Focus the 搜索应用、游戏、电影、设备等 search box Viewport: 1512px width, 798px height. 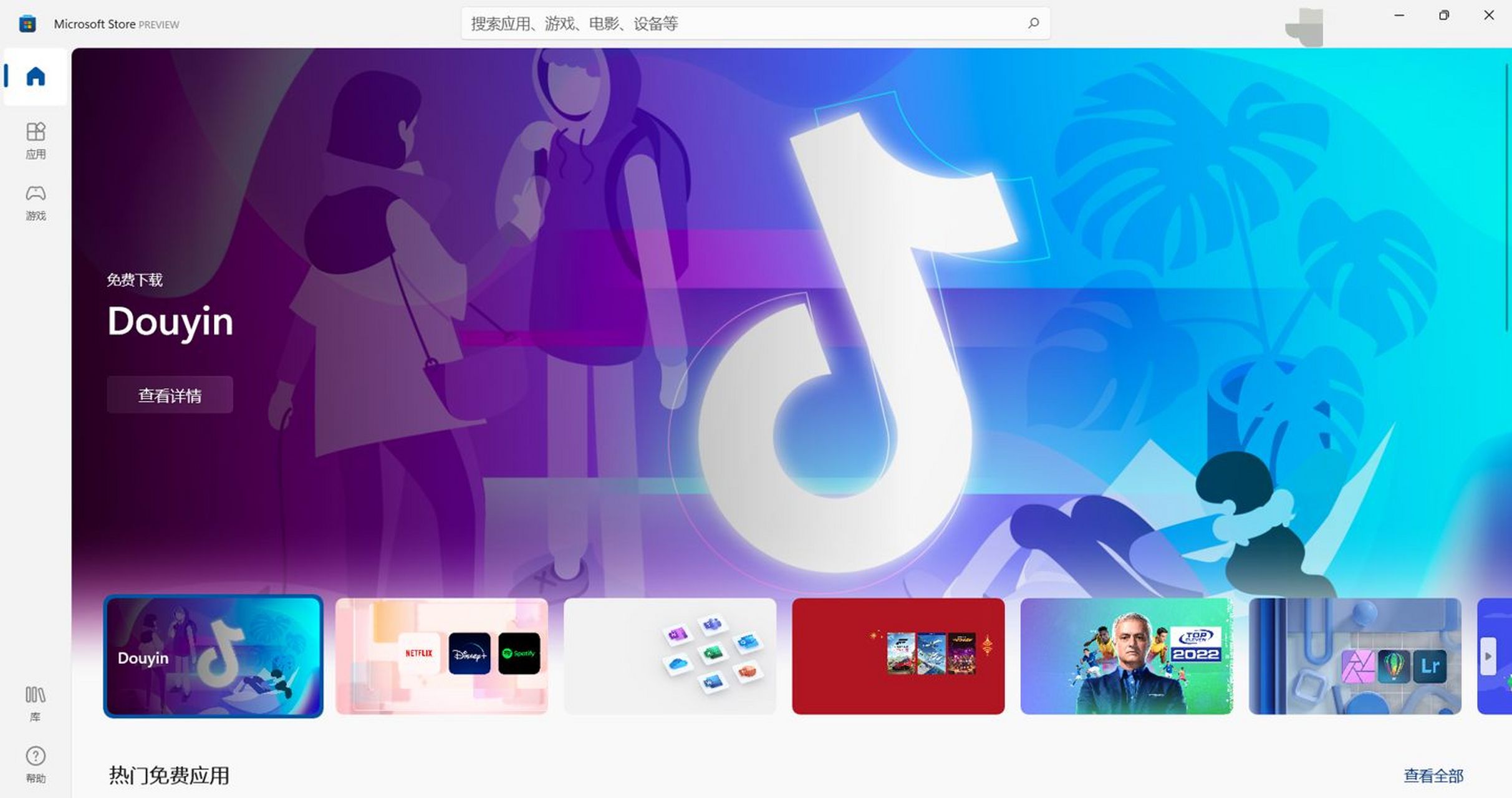756,23
